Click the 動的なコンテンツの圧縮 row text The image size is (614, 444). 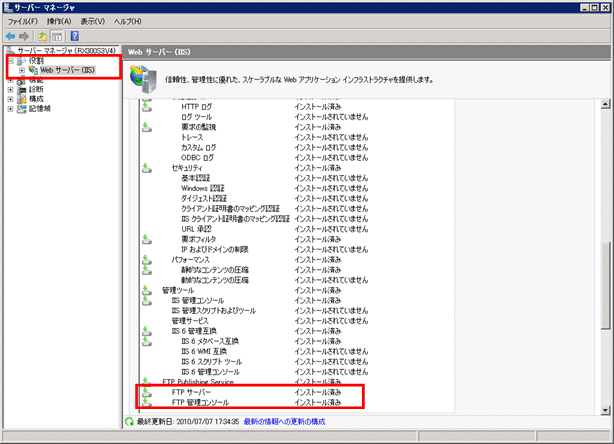(x=215, y=280)
